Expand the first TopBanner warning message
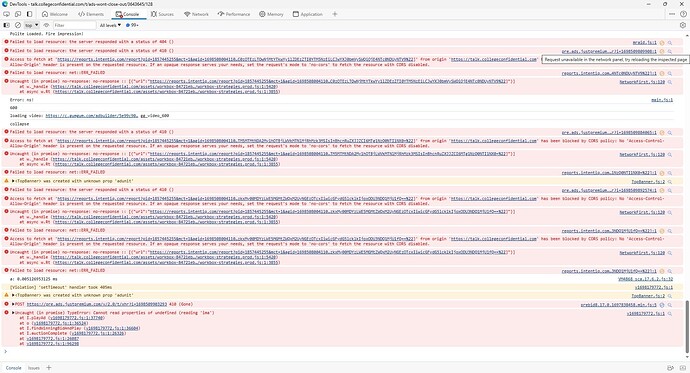This screenshot has width=690, height=373. point(13,181)
